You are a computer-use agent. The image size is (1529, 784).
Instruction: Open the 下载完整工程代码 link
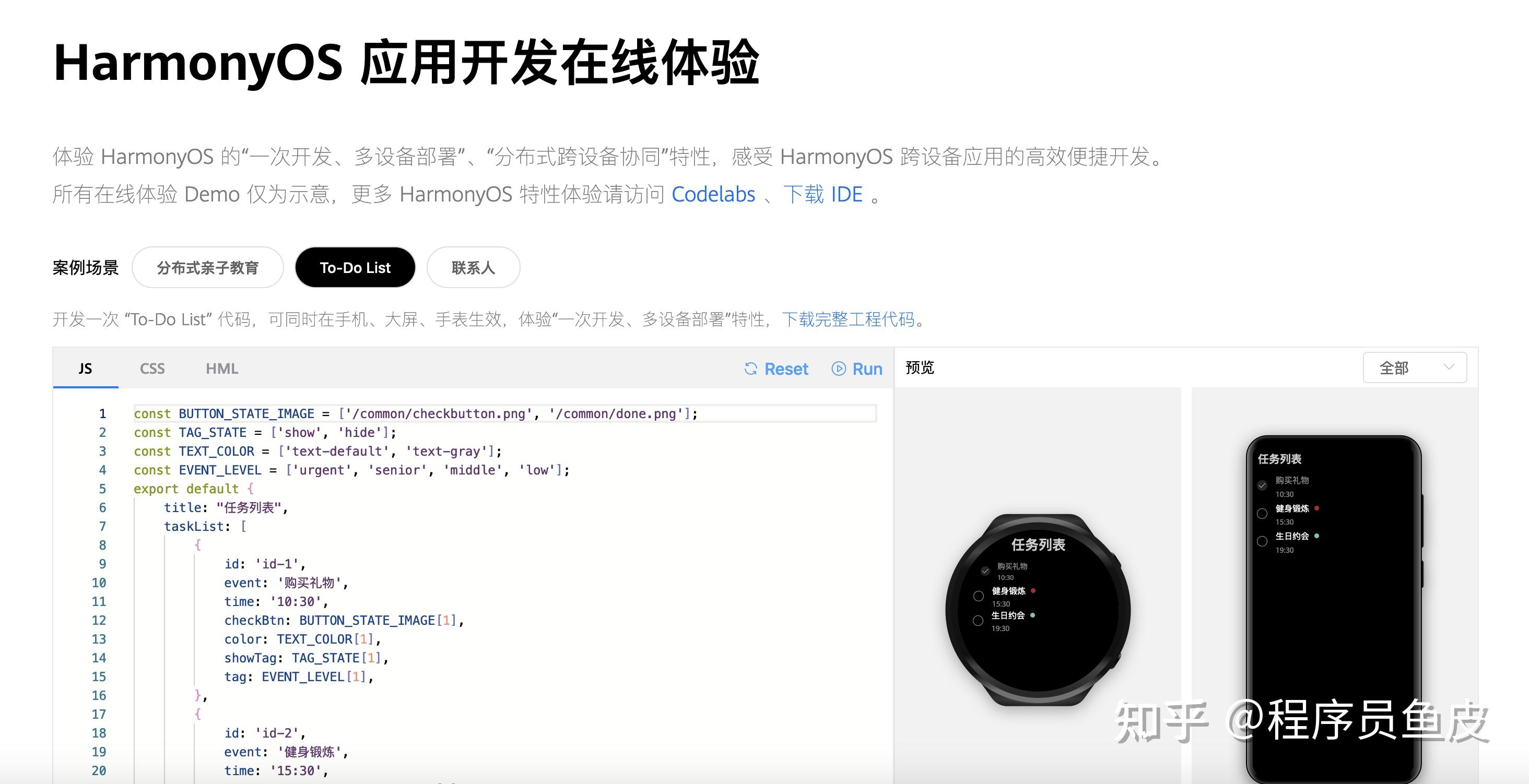[x=848, y=319]
